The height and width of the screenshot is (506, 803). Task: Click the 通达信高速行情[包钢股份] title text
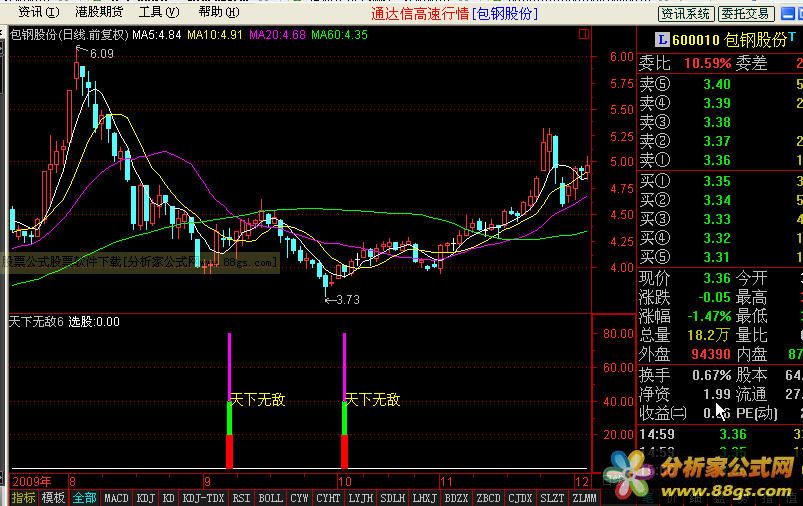454,13
